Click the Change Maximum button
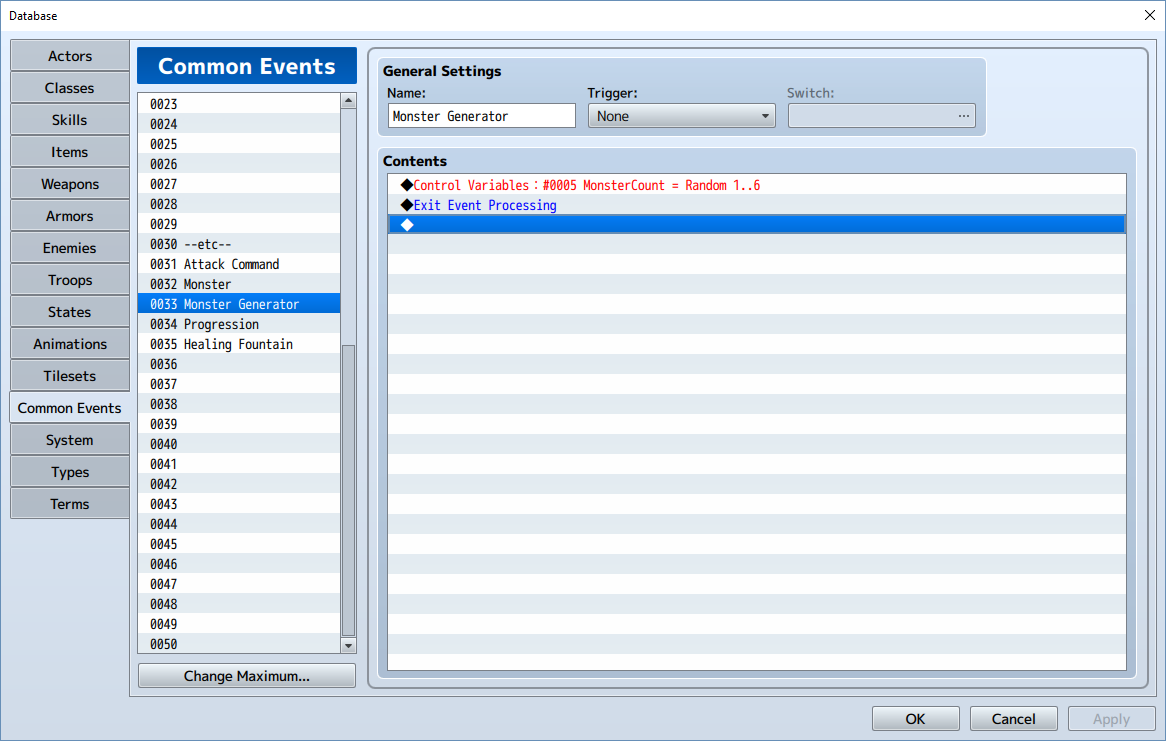 [247, 676]
